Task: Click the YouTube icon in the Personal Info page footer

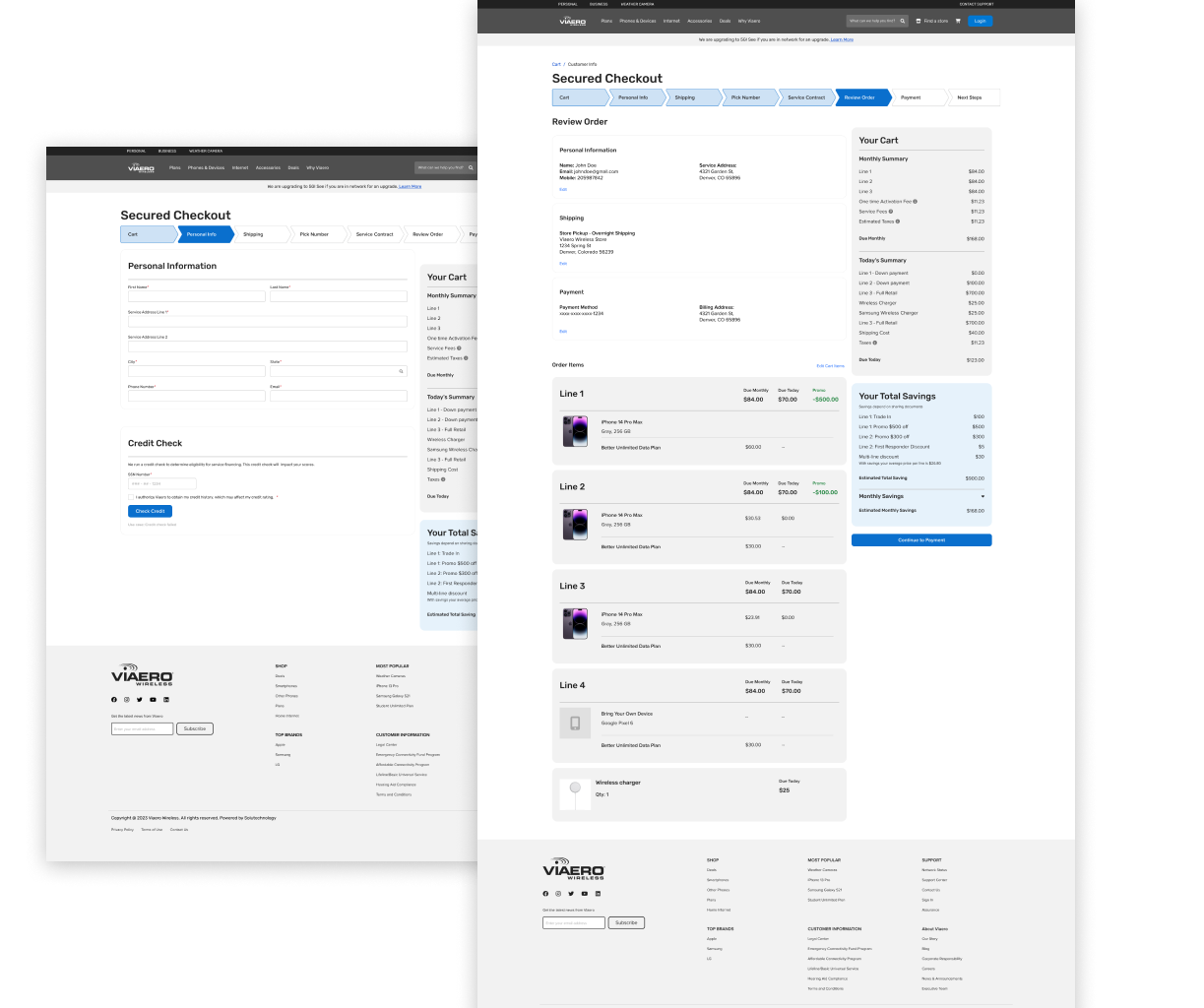Action: [153, 700]
